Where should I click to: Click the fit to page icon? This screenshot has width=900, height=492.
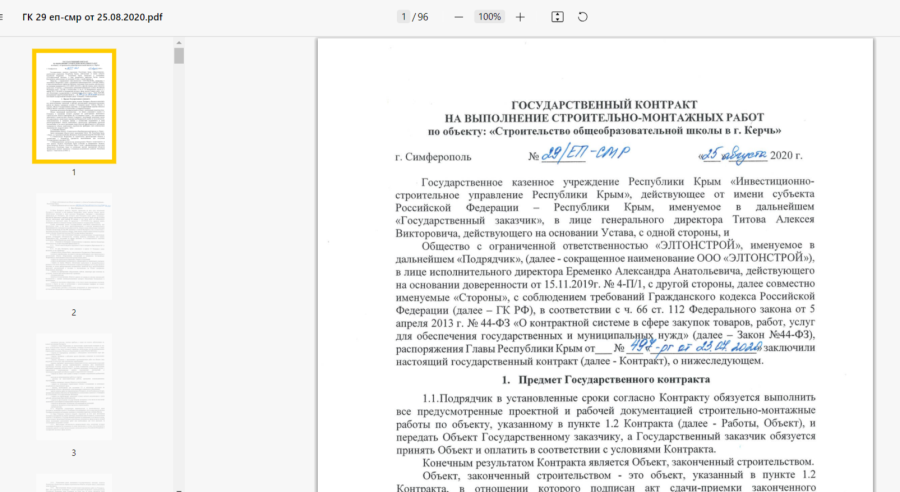coord(557,17)
